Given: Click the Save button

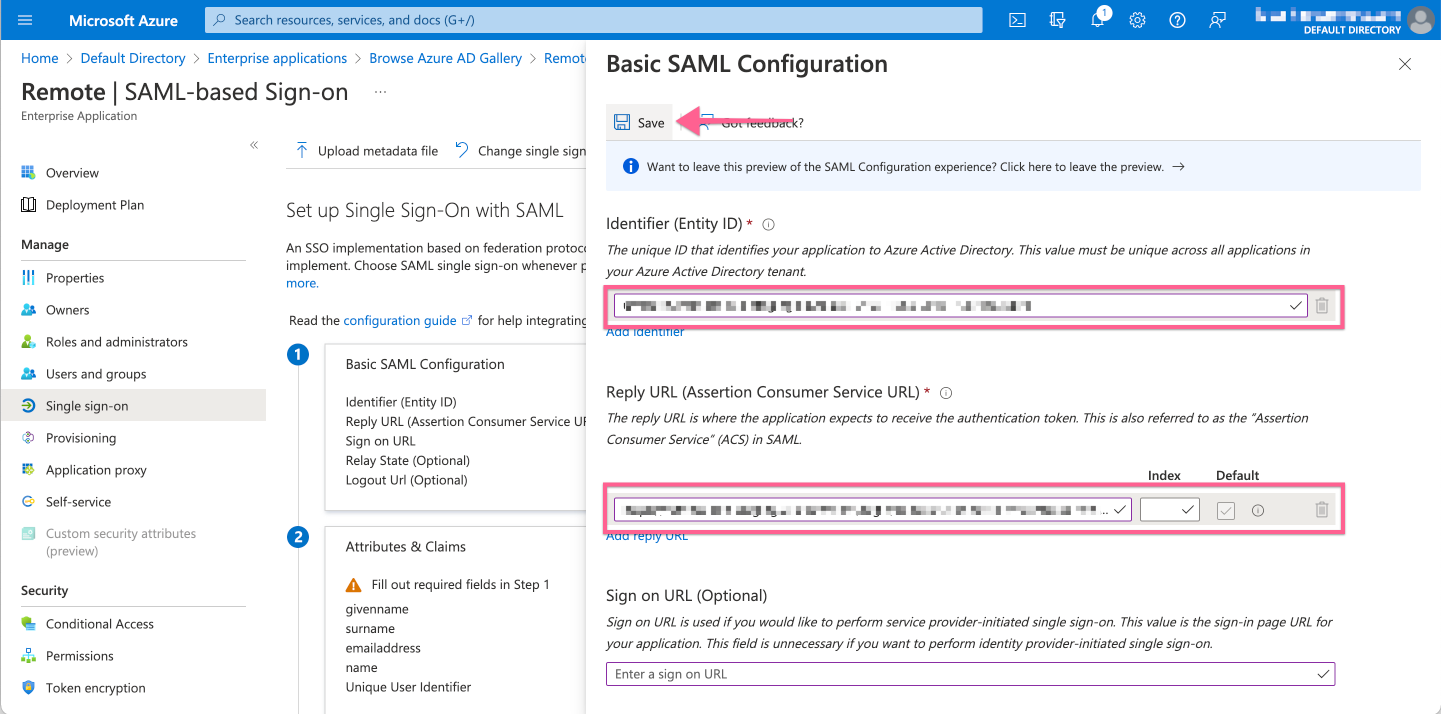Looking at the screenshot, I should coord(639,122).
